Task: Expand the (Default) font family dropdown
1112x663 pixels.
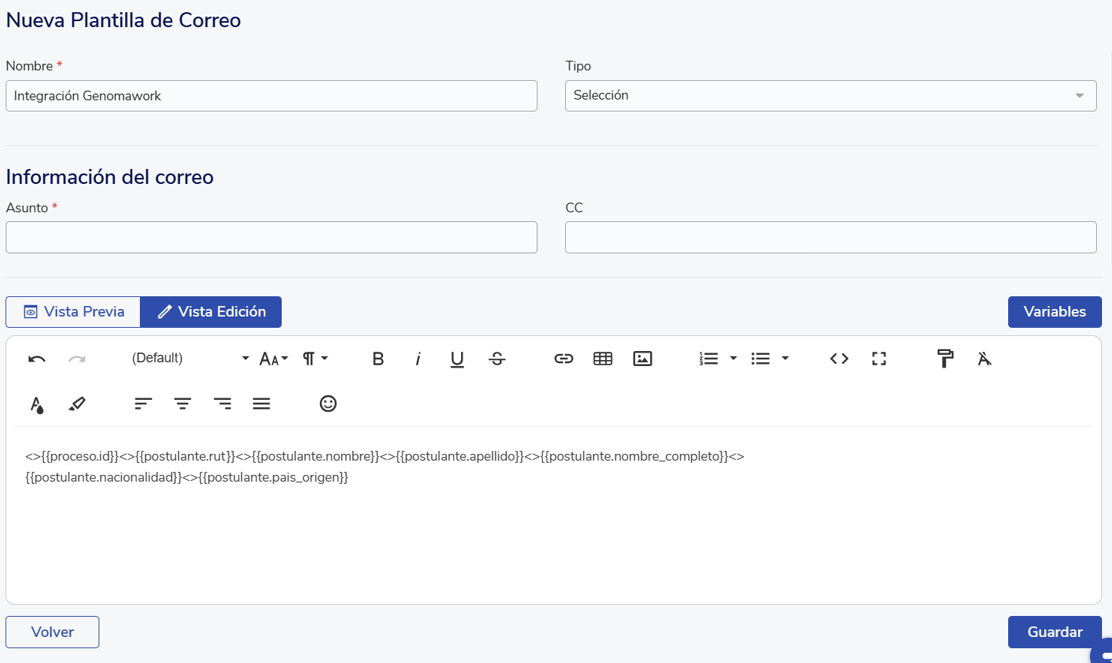Action: (x=190, y=359)
